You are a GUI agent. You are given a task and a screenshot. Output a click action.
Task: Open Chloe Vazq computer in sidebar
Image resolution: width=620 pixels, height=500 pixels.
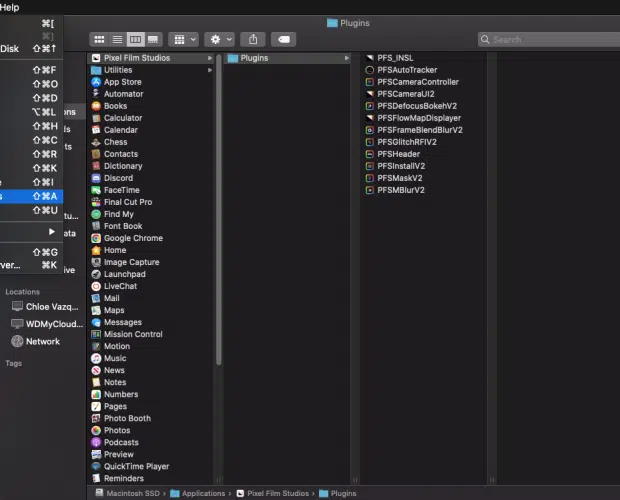tap(44, 307)
